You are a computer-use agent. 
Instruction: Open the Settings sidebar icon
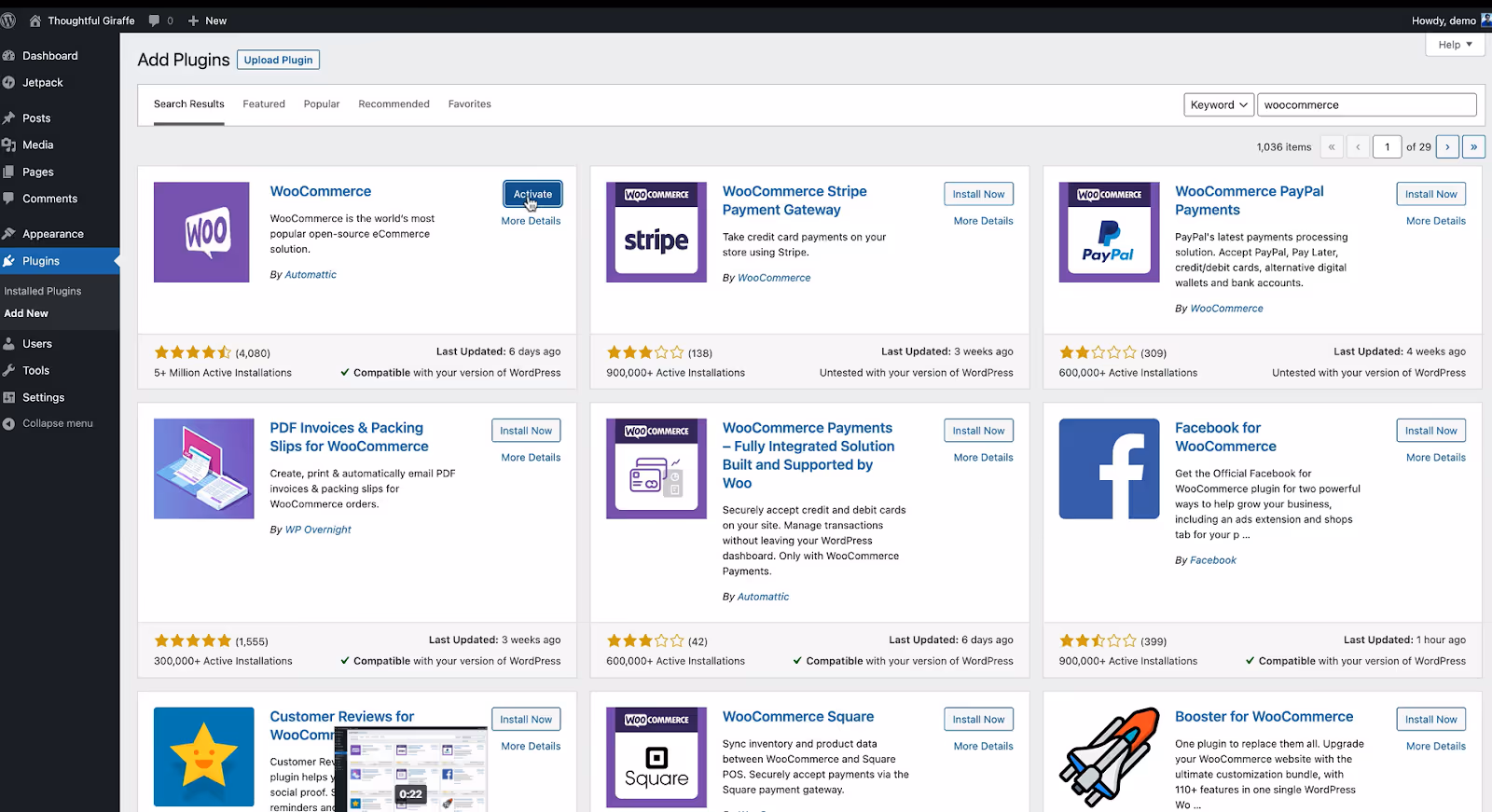coord(9,397)
